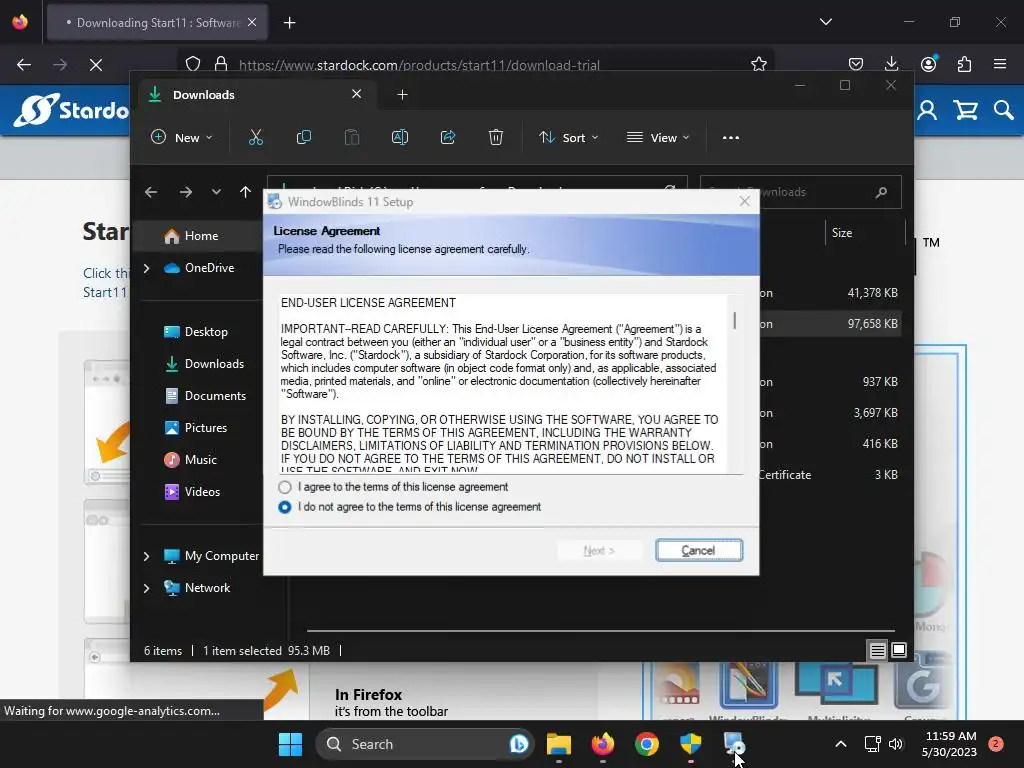Go back in File Explorer navigation
Image resolution: width=1024 pixels, height=768 pixels.
click(x=151, y=192)
